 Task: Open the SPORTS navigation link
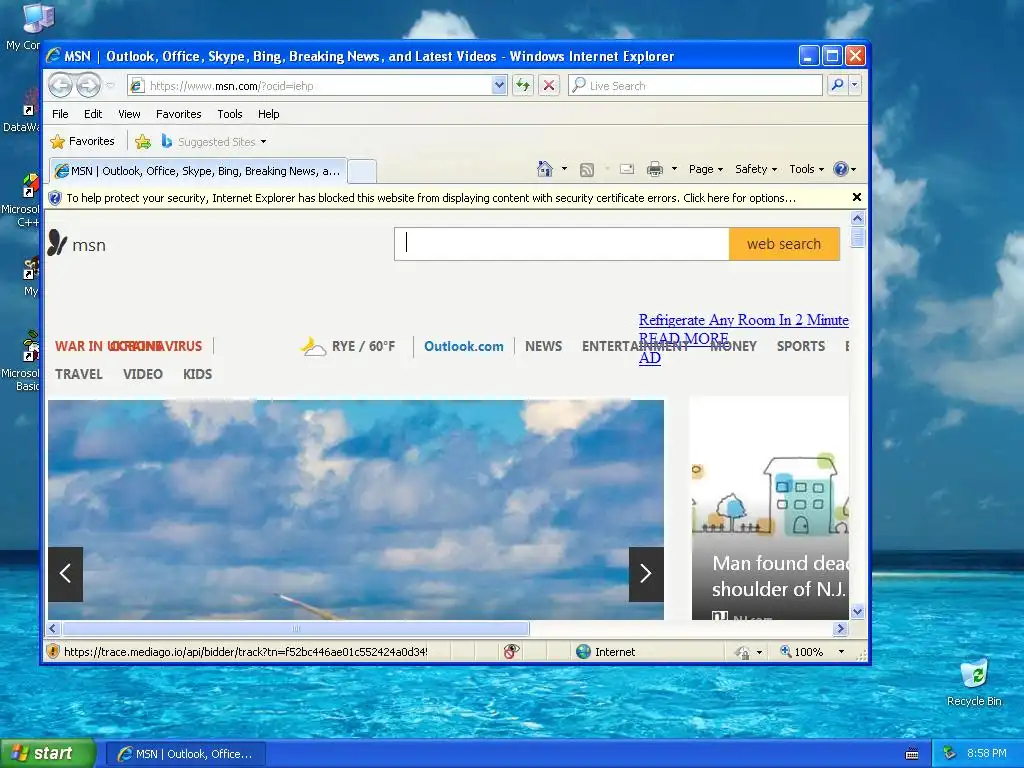click(x=801, y=346)
